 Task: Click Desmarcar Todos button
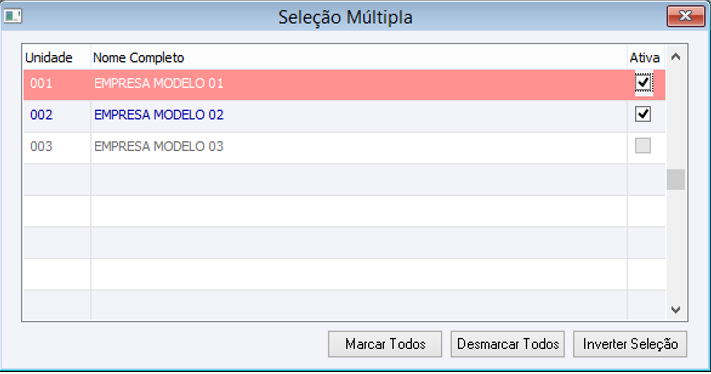[507, 344]
